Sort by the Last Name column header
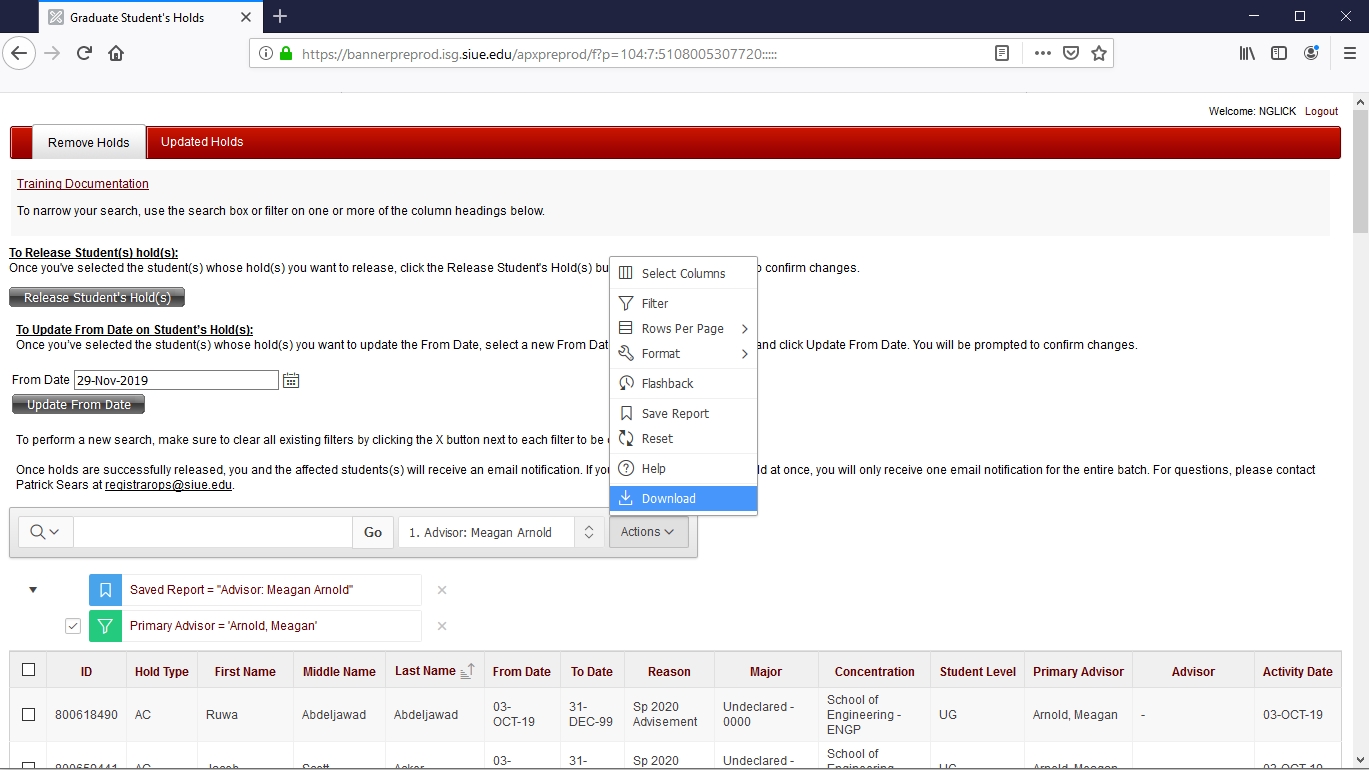Image resolution: width=1369 pixels, height=770 pixels. coord(426,671)
